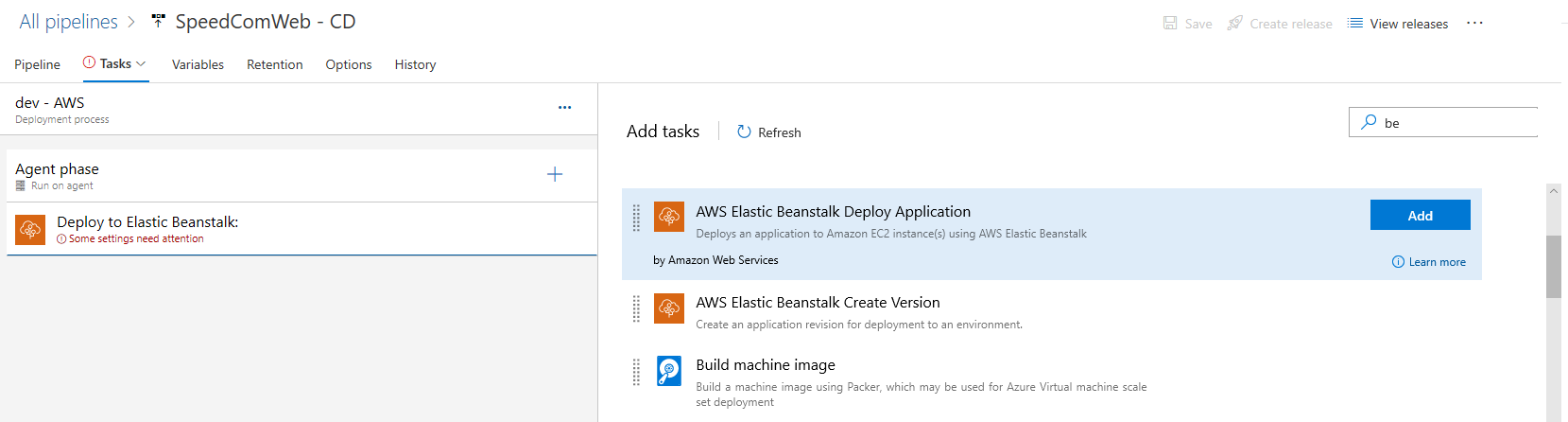Click the plus icon on Agent phase
Screen dimensions: 1568x422
click(555, 174)
